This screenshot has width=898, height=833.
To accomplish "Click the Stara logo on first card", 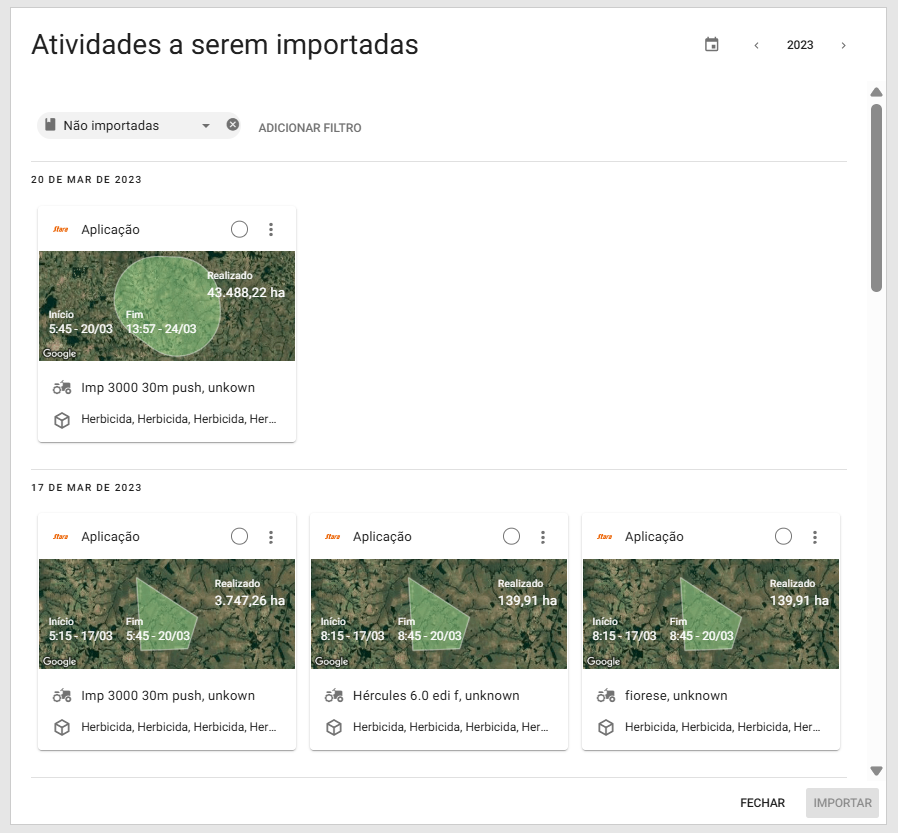I will (61, 229).
